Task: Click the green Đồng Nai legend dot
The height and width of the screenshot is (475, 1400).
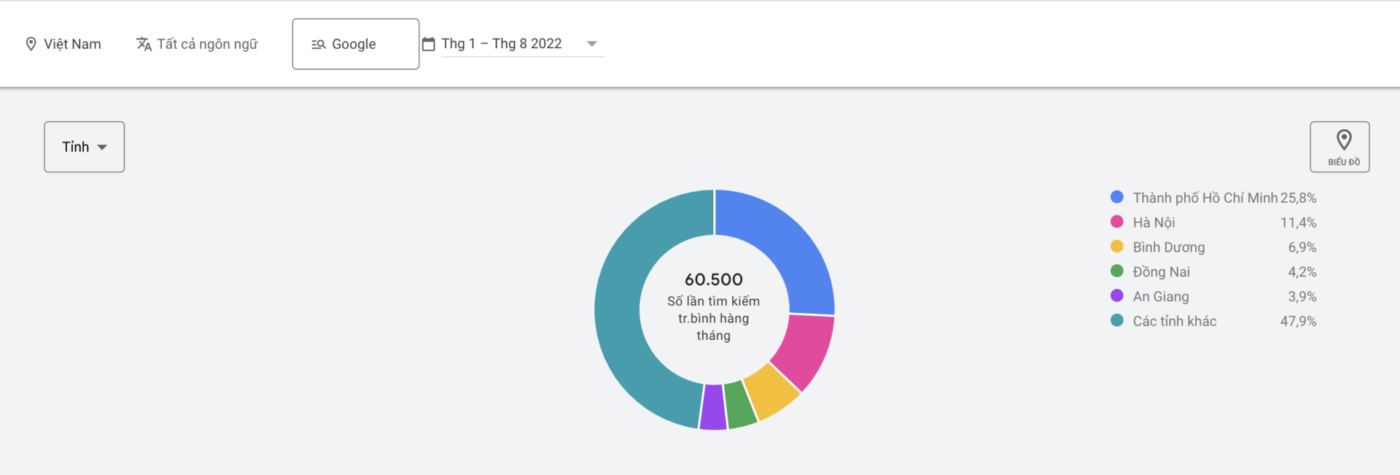Action: point(1117,271)
